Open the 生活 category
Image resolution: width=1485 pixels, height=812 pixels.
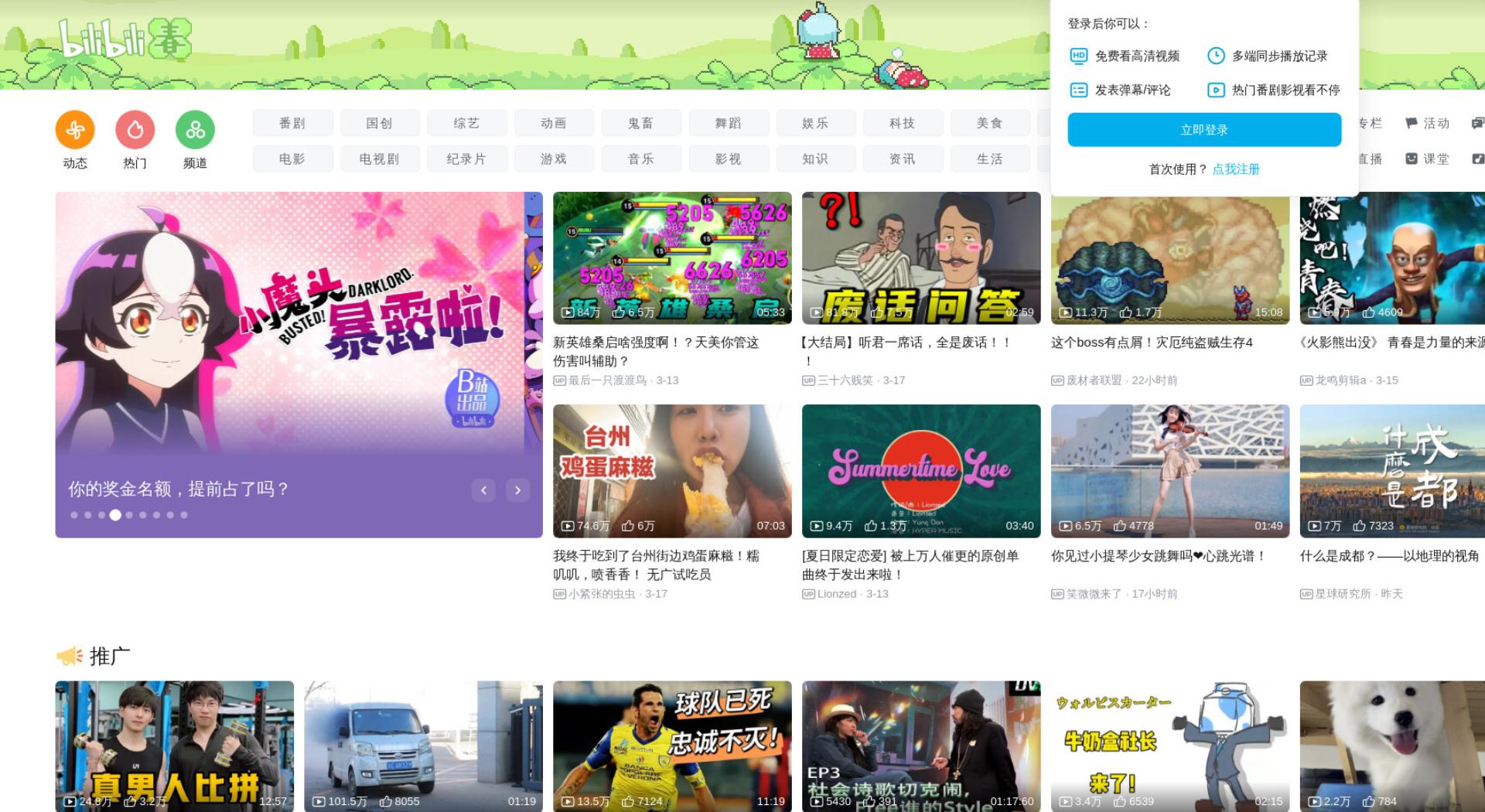(x=990, y=159)
